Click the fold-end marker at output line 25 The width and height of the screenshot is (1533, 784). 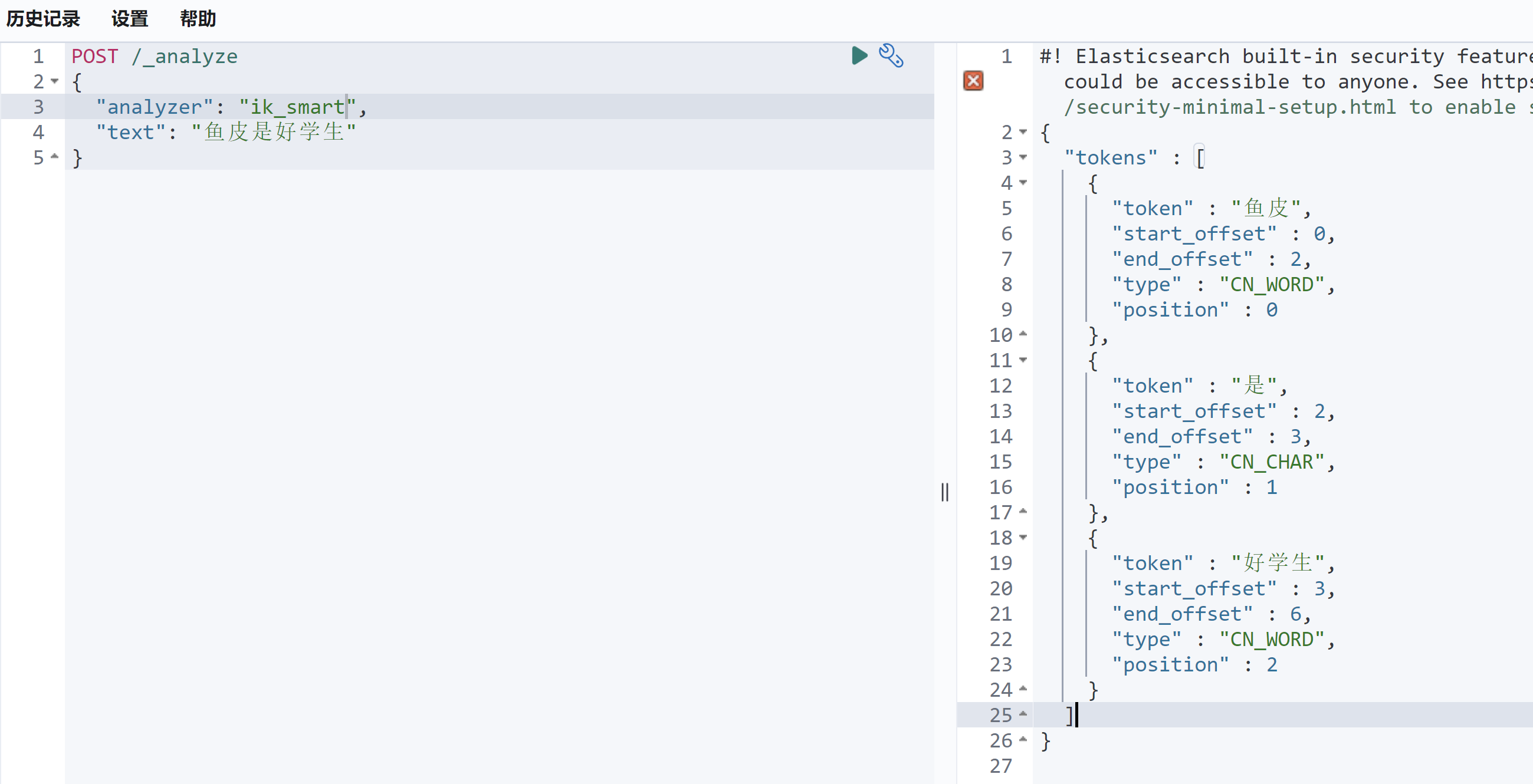click(1023, 715)
